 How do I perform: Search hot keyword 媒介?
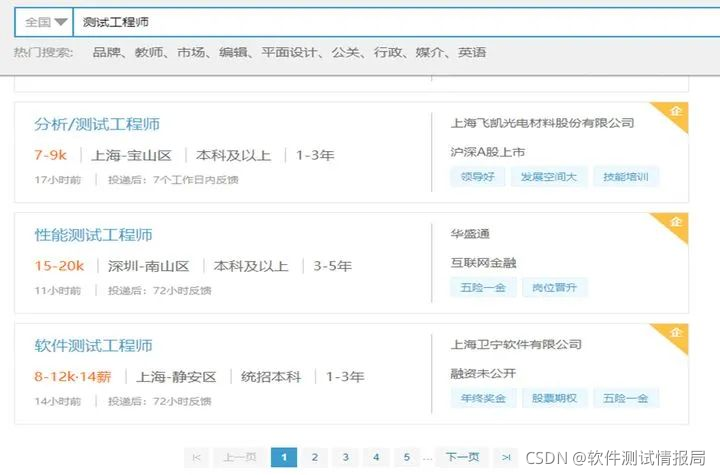click(x=430, y=52)
